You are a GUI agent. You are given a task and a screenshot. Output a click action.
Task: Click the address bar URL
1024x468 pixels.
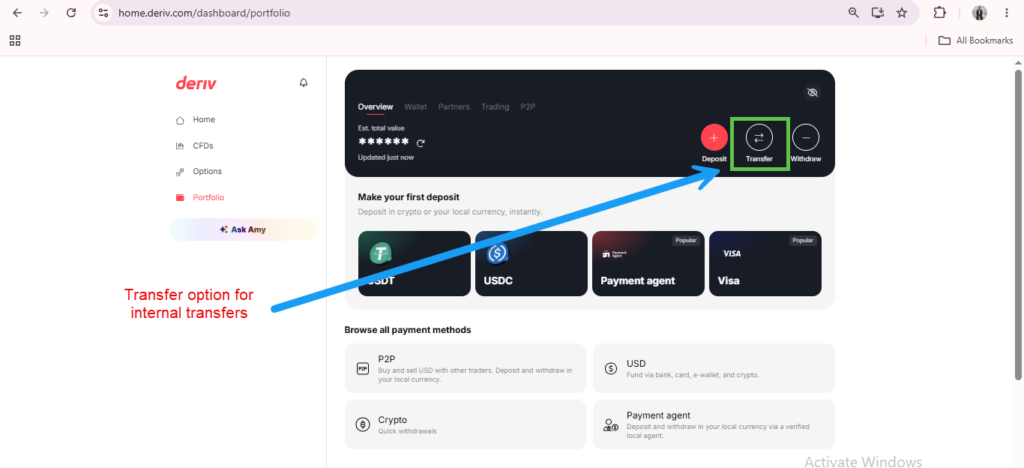(204, 13)
